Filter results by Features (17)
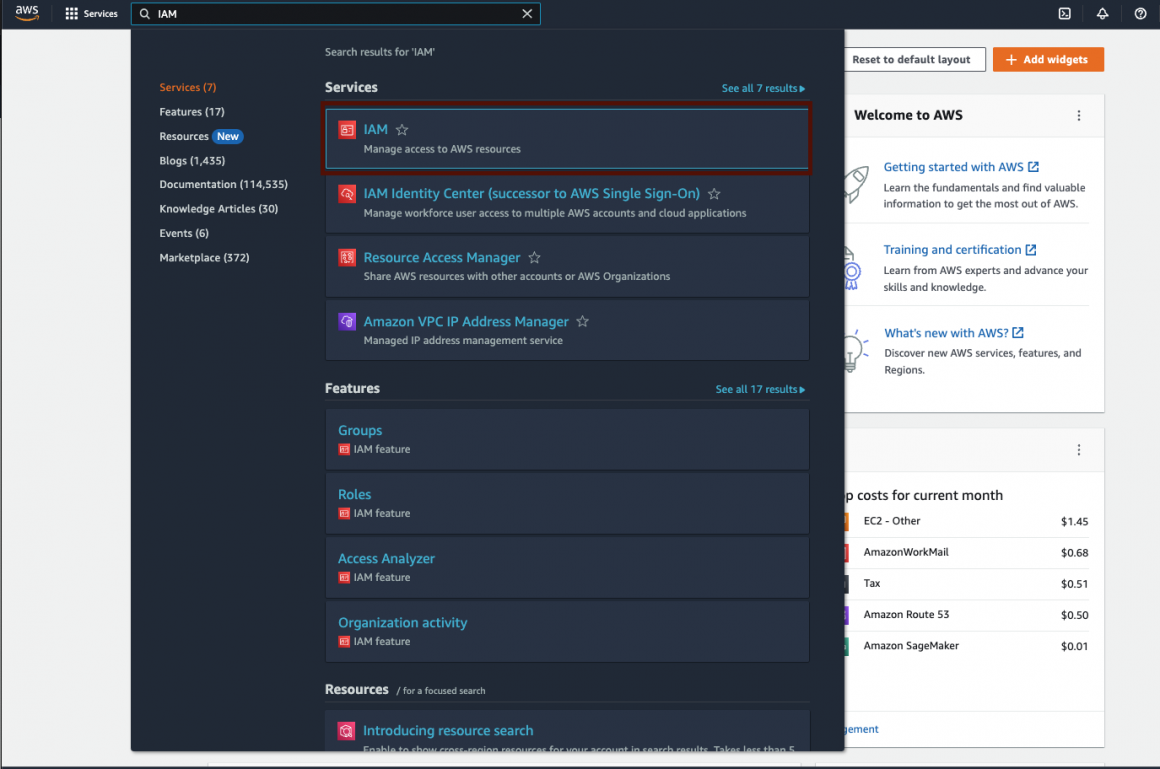 192,112
